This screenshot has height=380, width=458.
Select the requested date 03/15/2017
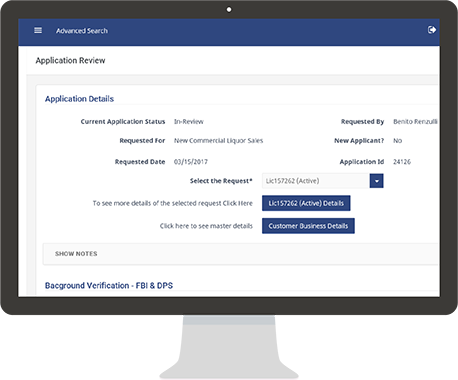tap(191, 162)
